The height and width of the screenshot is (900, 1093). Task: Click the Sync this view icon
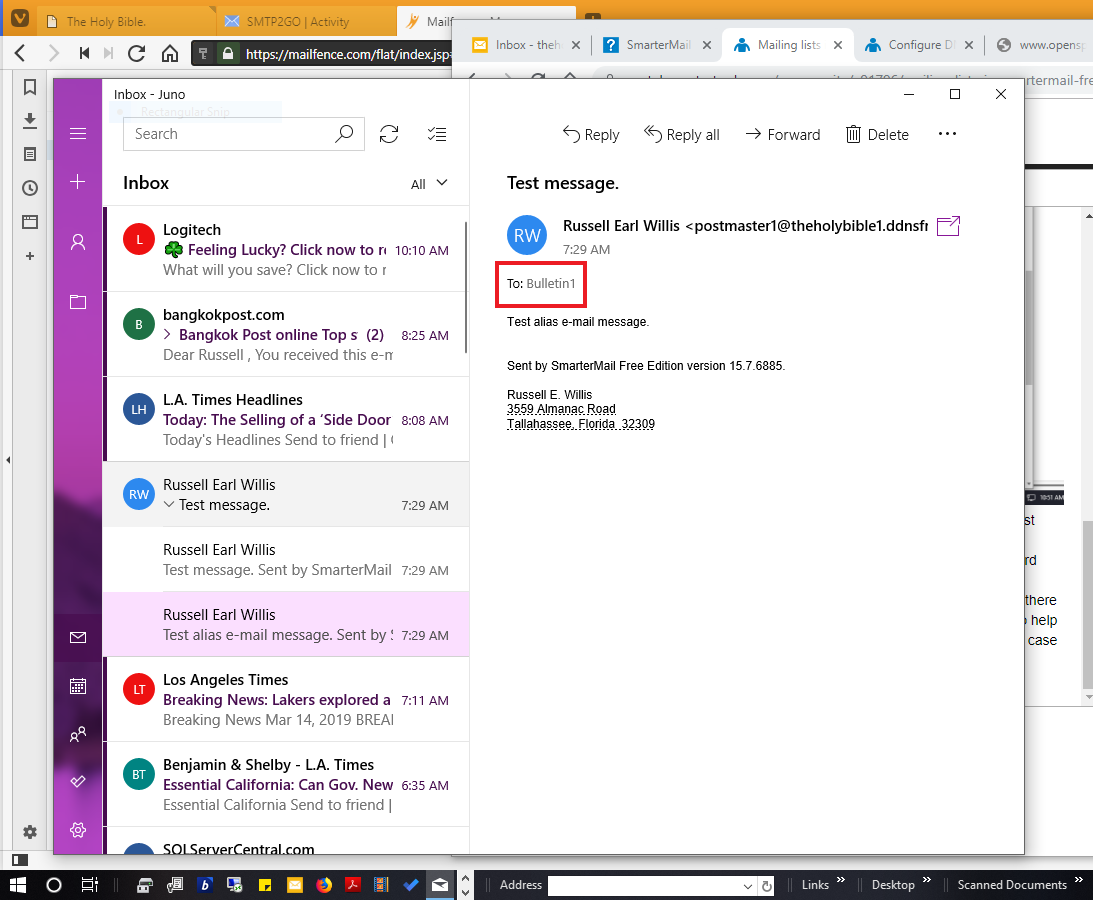coord(389,134)
